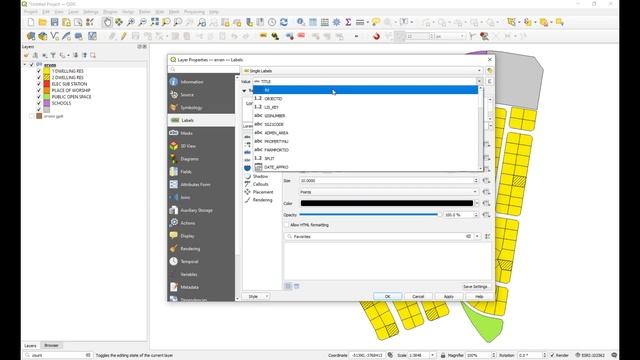
Task: Open the Layer menu
Action: coord(73,12)
